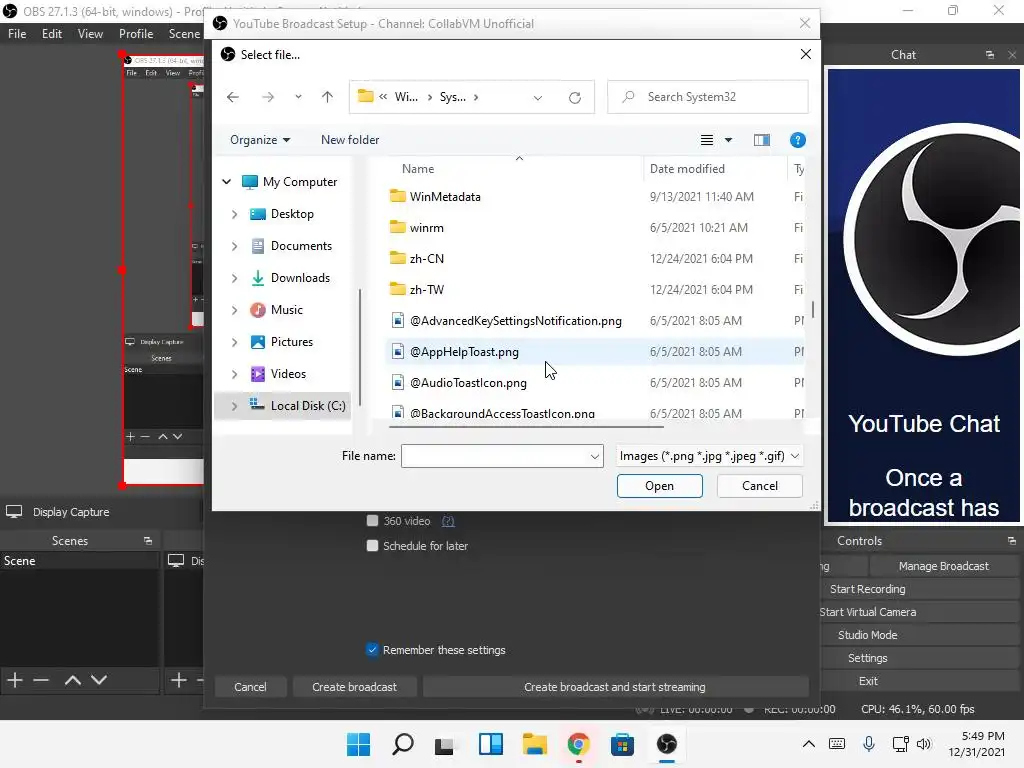1024x768 pixels.
Task: Expand the Pictures tree node
Action: point(234,342)
